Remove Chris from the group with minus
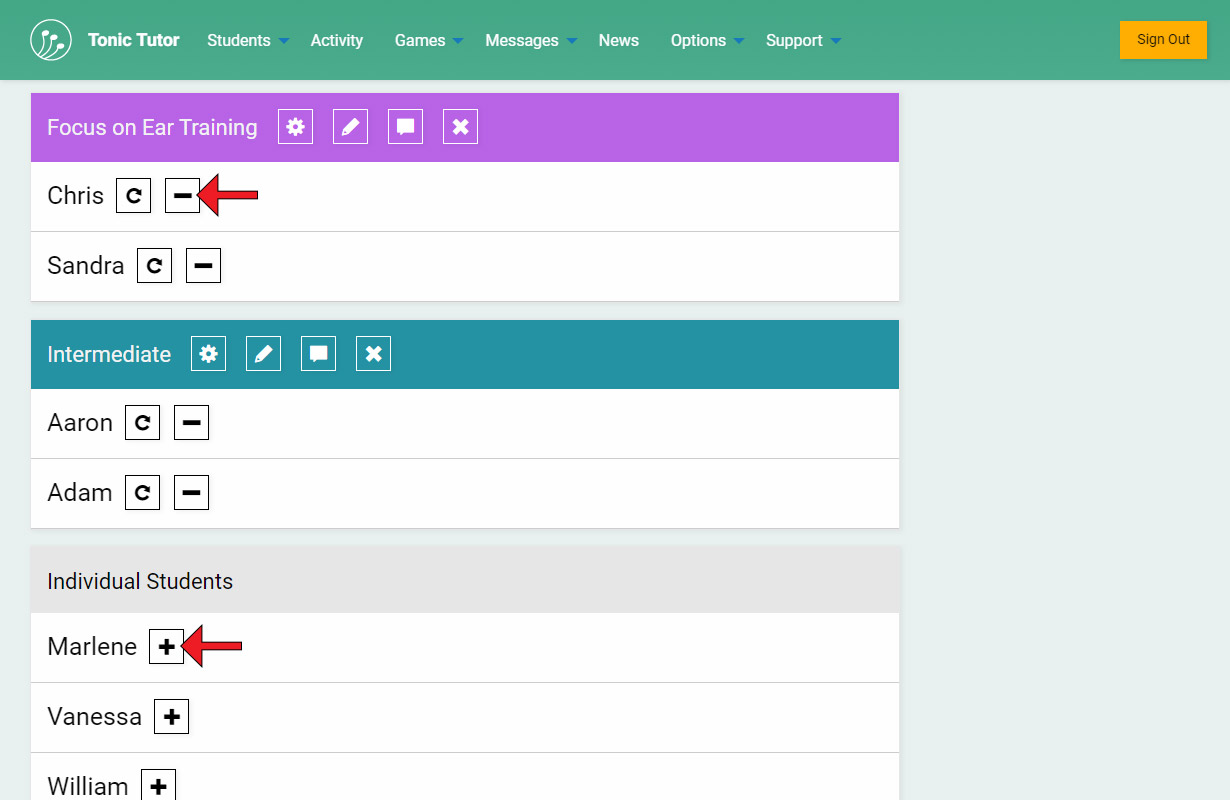The width and height of the screenshot is (1230, 800). (x=182, y=196)
